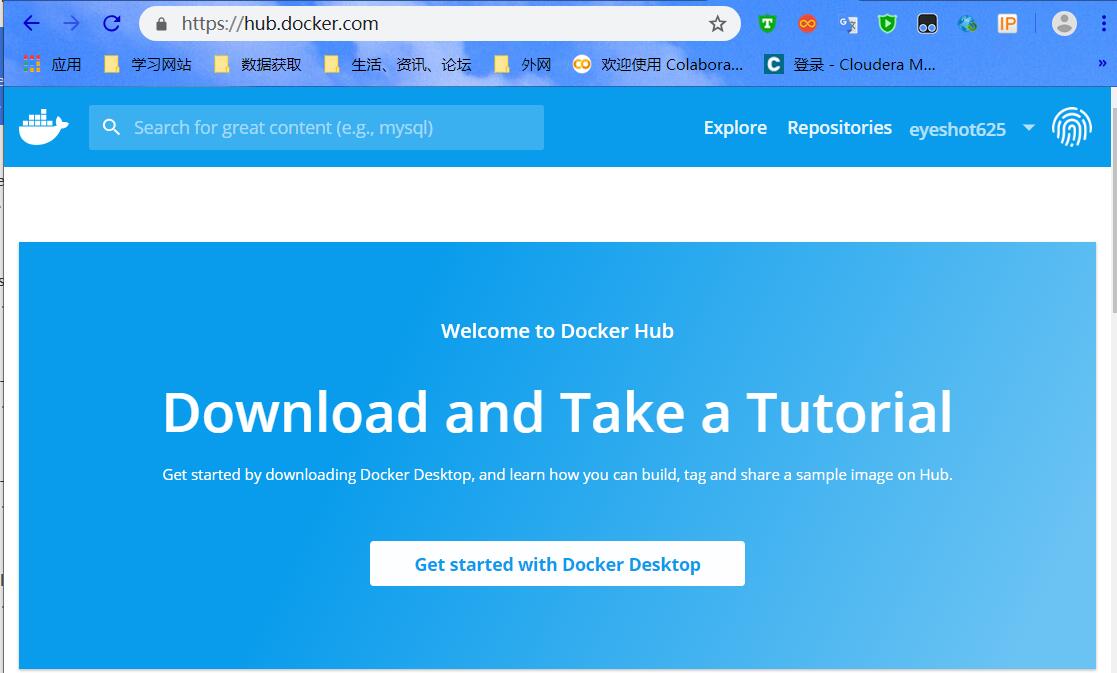This screenshot has height=673, width=1117.
Task: Open the 欢迎使用 Colabora... bookmark
Action: point(658,65)
